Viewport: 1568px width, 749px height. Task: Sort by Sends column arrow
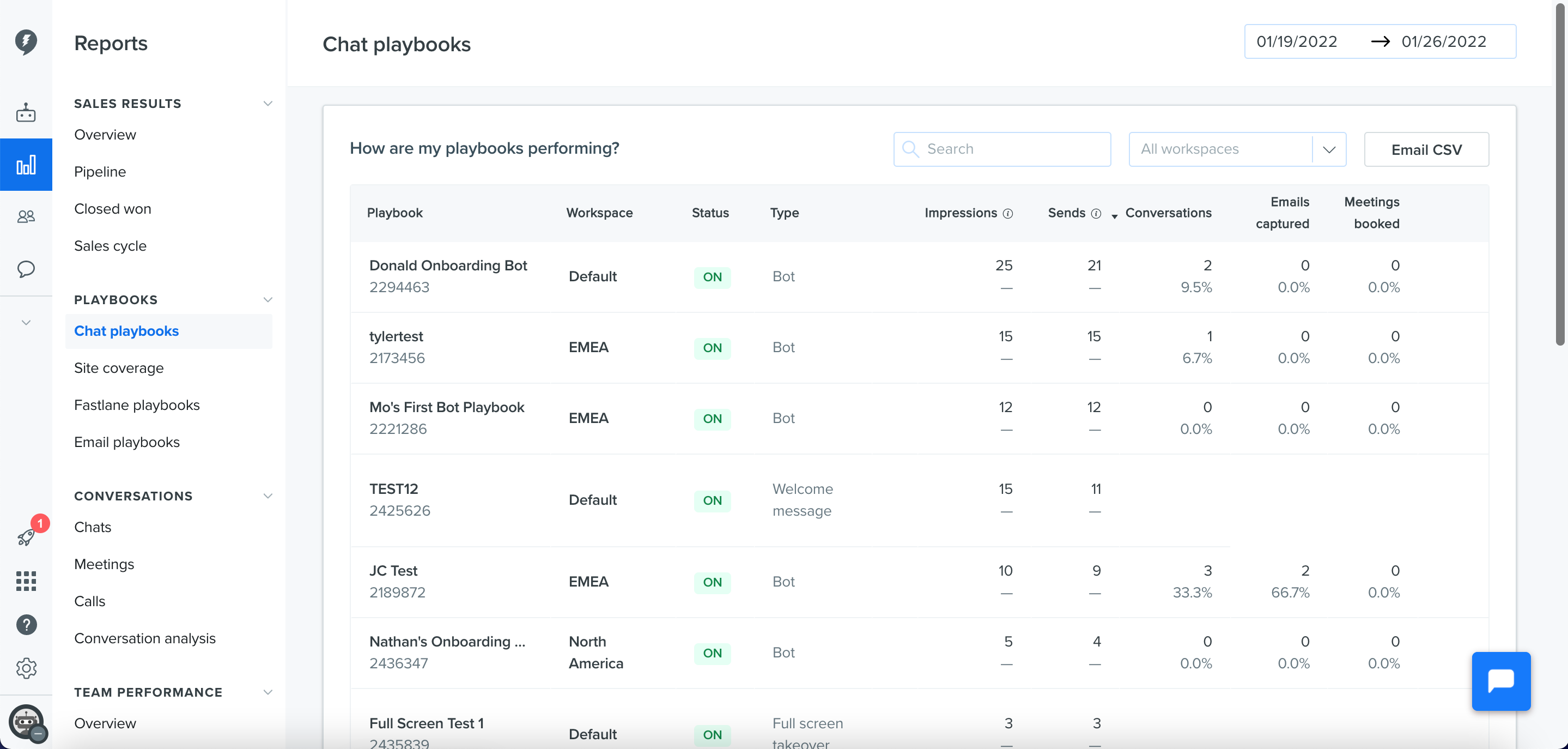click(x=1115, y=216)
